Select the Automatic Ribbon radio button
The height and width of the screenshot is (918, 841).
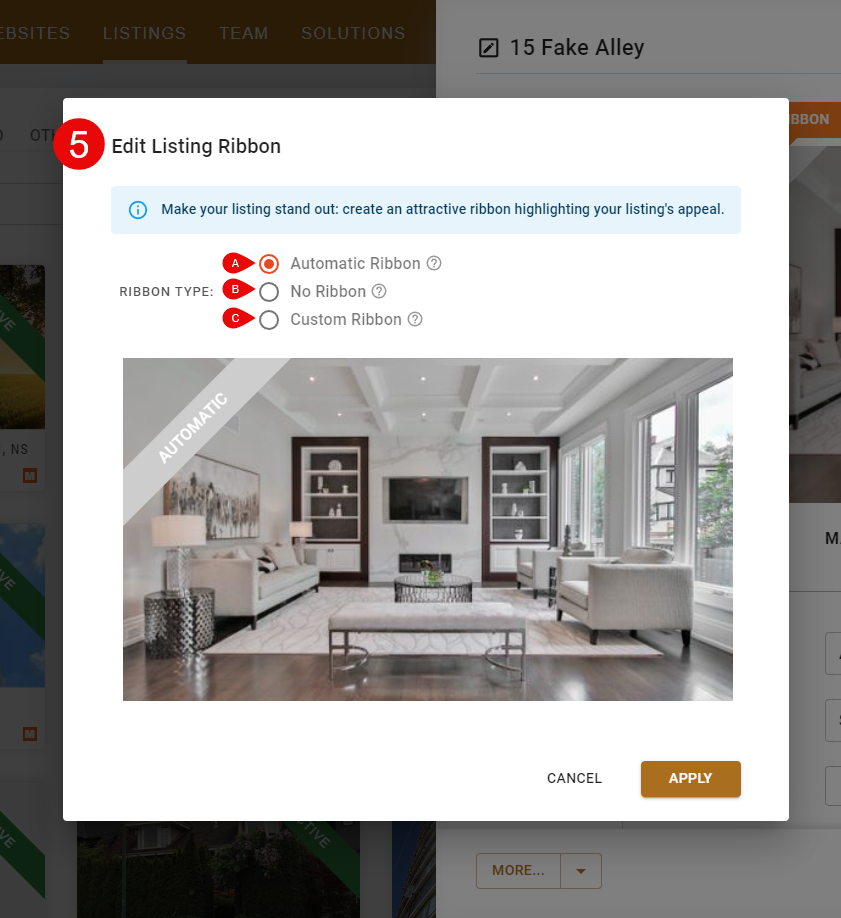tap(269, 264)
